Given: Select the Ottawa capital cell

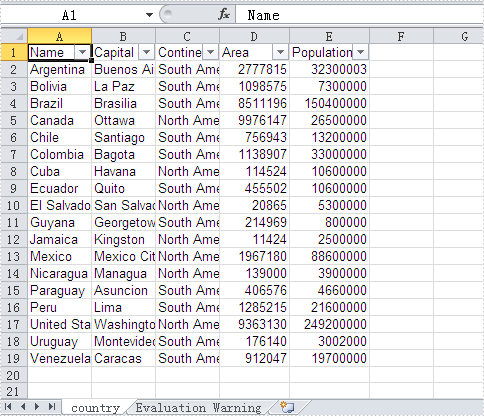Looking at the screenshot, I should coord(123,120).
